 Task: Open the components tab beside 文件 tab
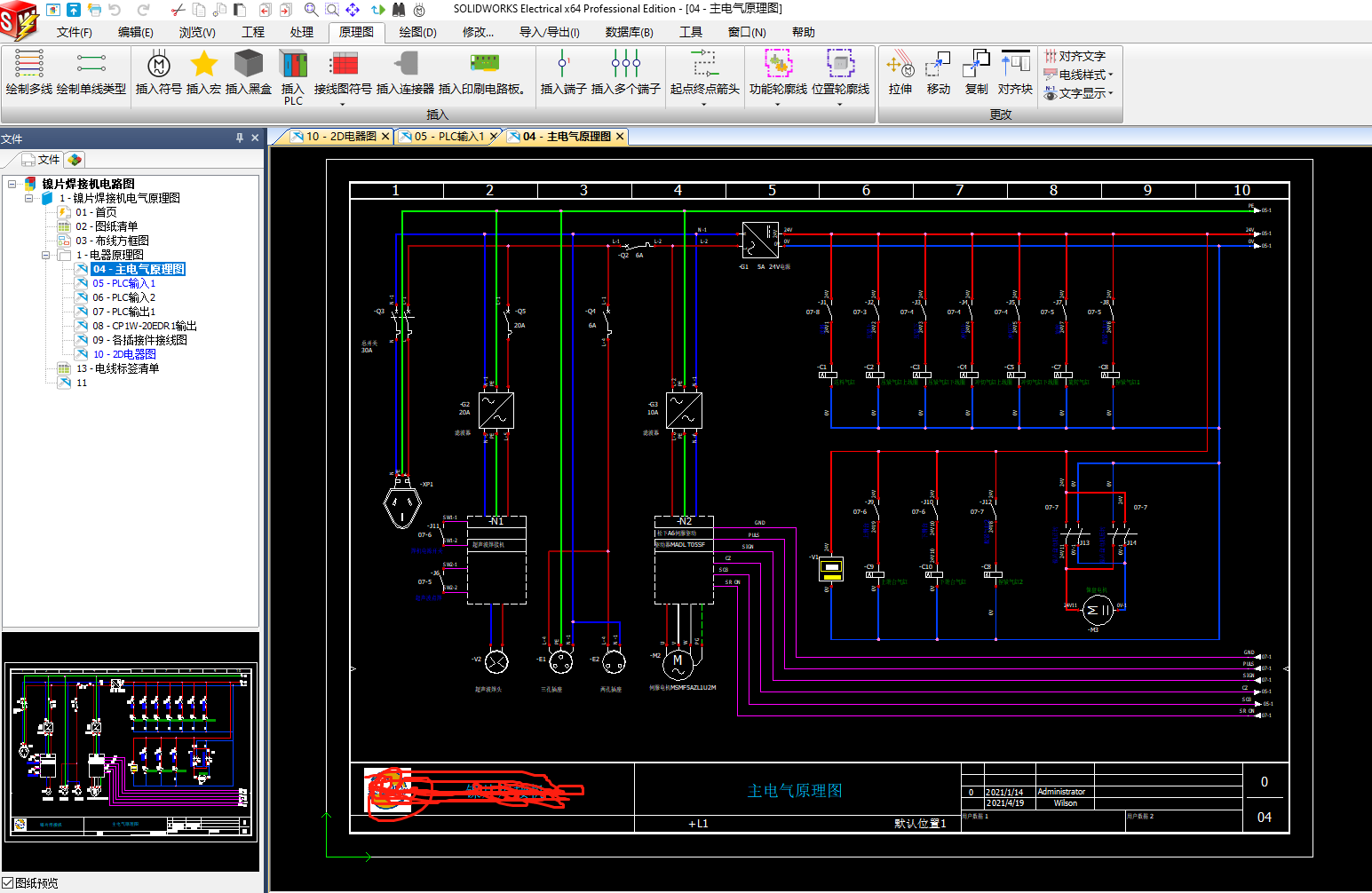[x=75, y=160]
